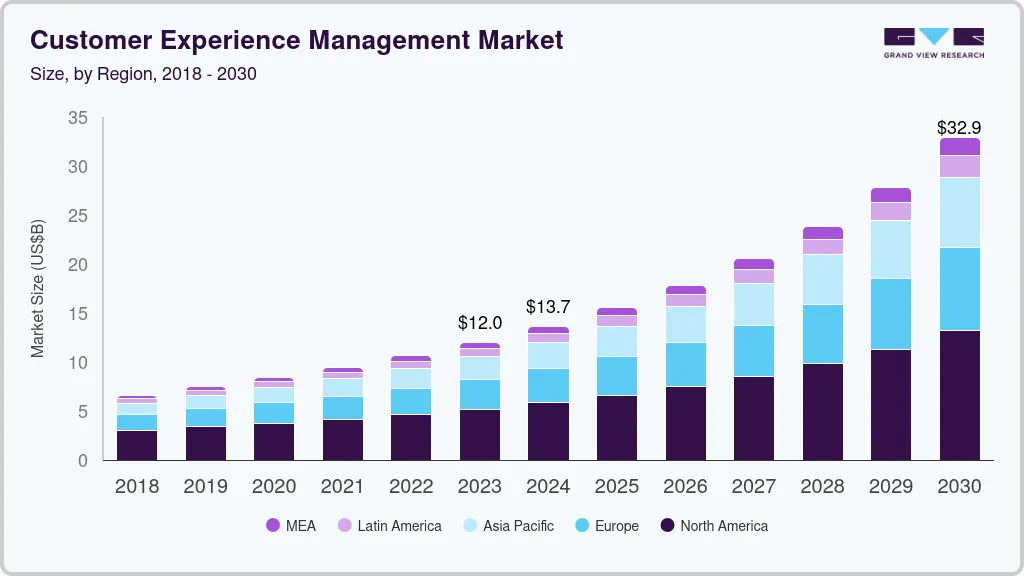Click the tallest stacked bar for 2030

[x=959, y=300]
